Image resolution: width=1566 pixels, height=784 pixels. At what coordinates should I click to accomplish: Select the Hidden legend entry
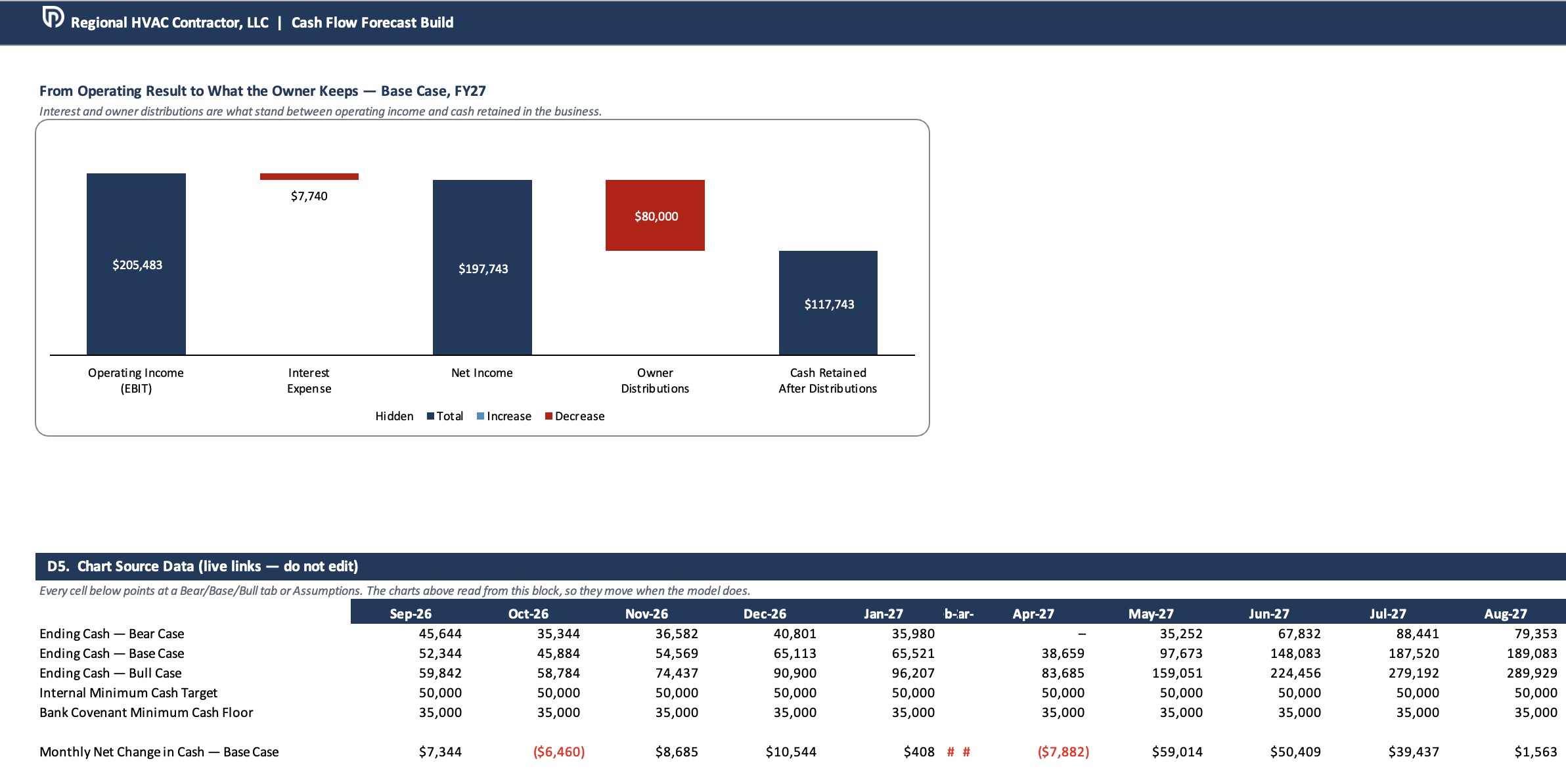[394, 416]
